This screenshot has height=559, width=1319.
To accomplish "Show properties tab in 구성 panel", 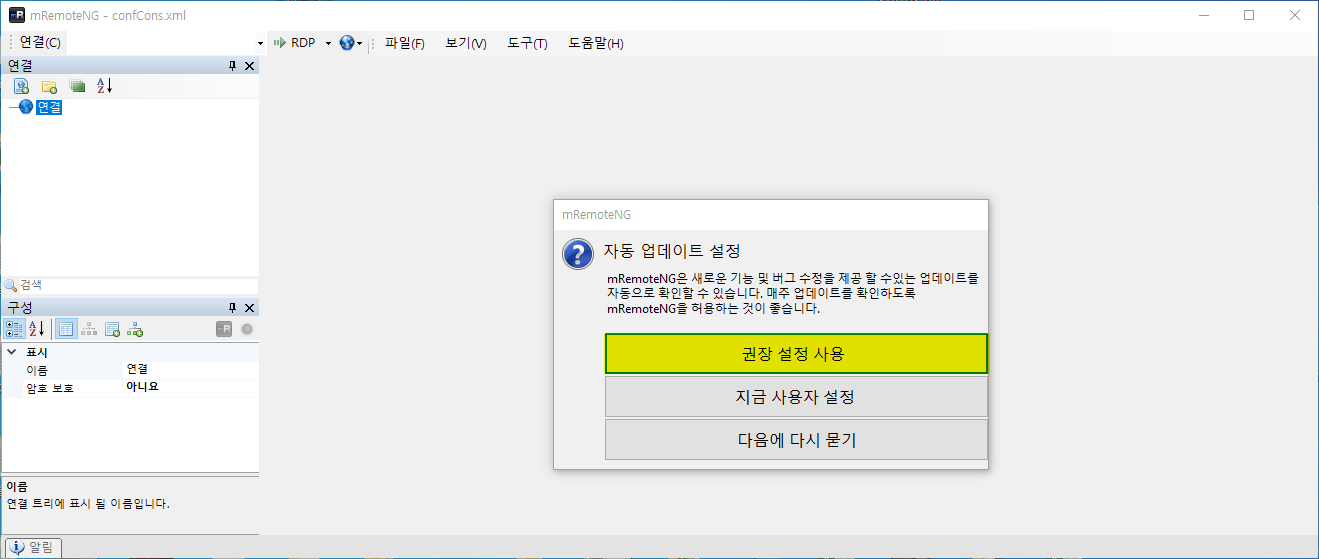I will [65, 328].
